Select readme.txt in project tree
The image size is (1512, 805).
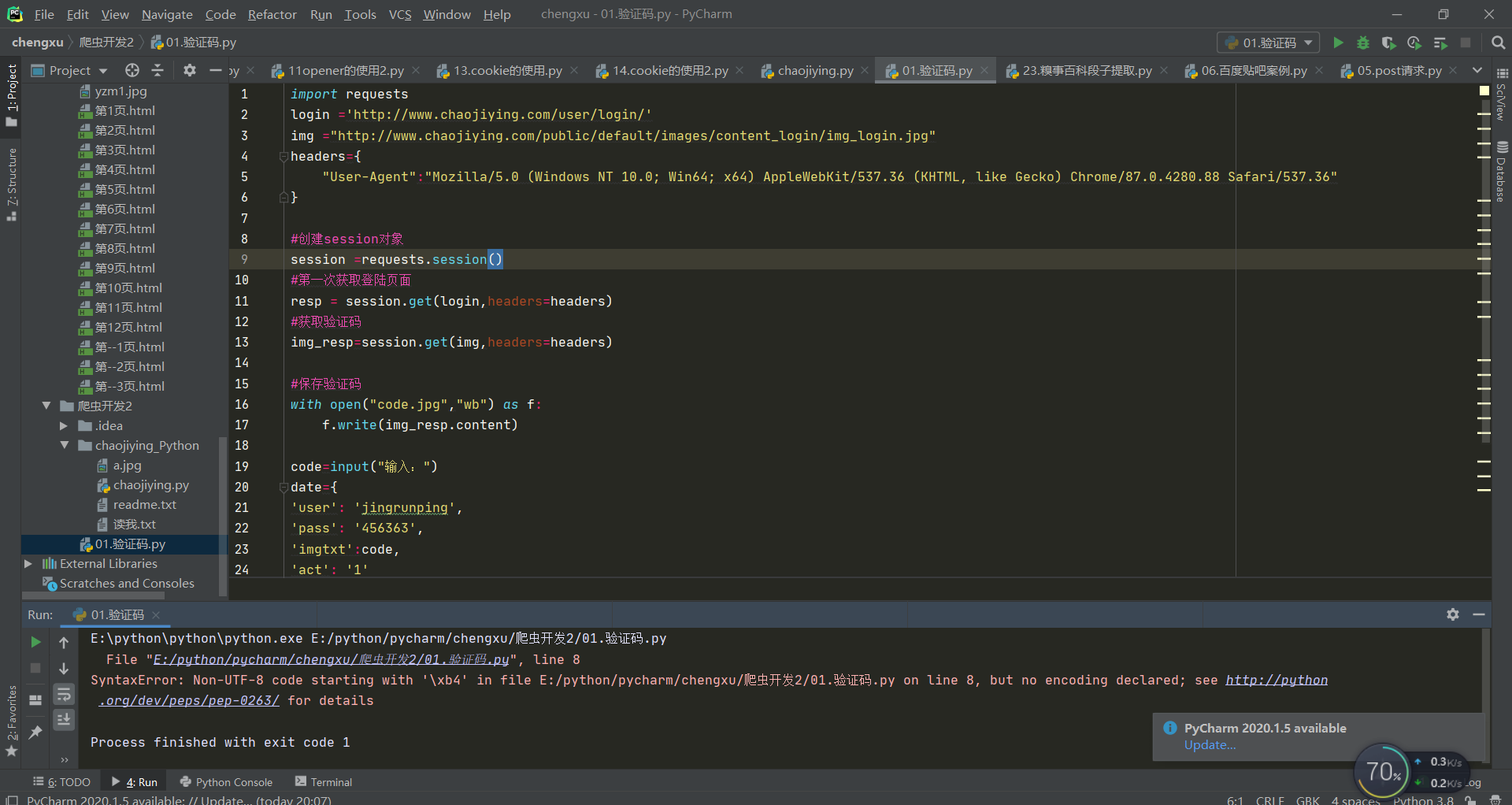[x=144, y=505]
